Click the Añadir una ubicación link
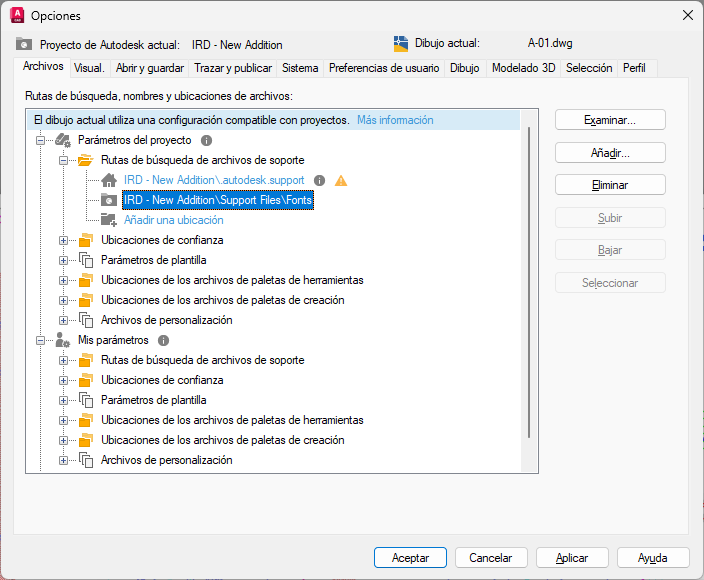Screen dimensions: 704x580 (174, 220)
